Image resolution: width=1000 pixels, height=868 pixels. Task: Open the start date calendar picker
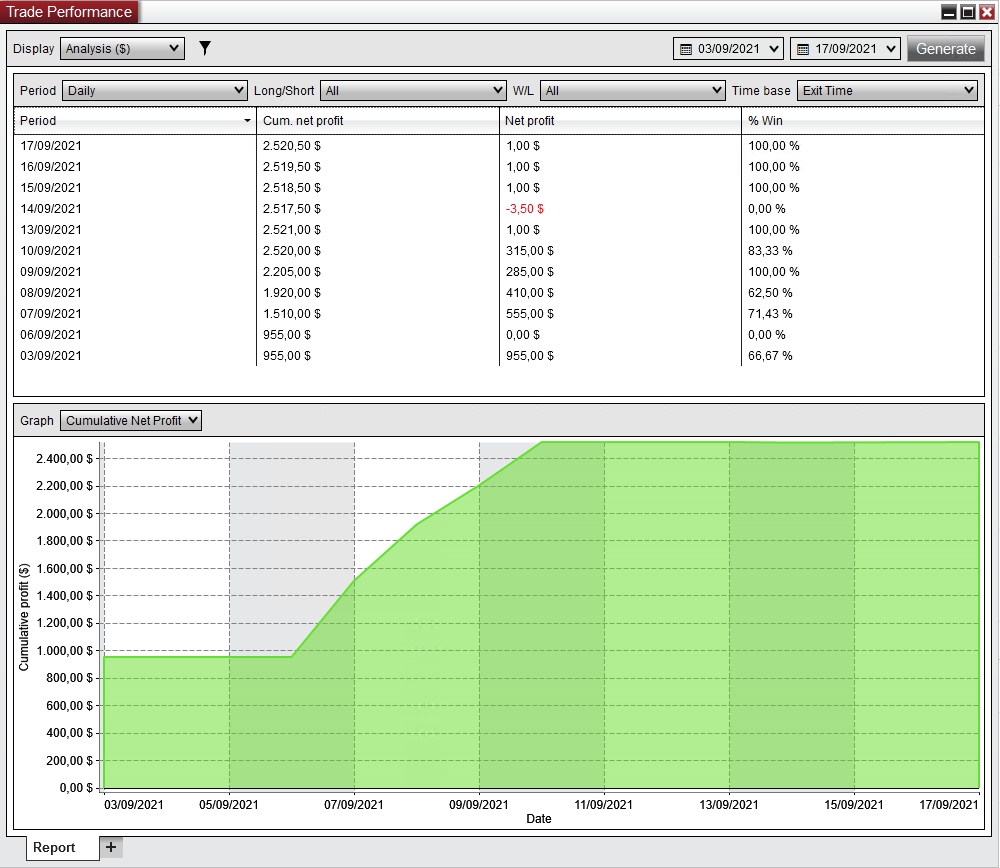727,49
